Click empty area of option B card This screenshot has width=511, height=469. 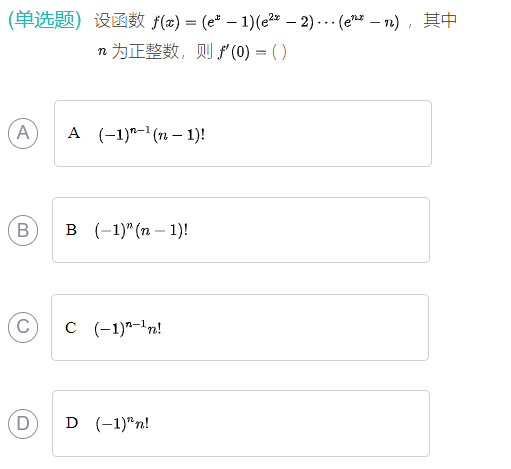click(307, 230)
